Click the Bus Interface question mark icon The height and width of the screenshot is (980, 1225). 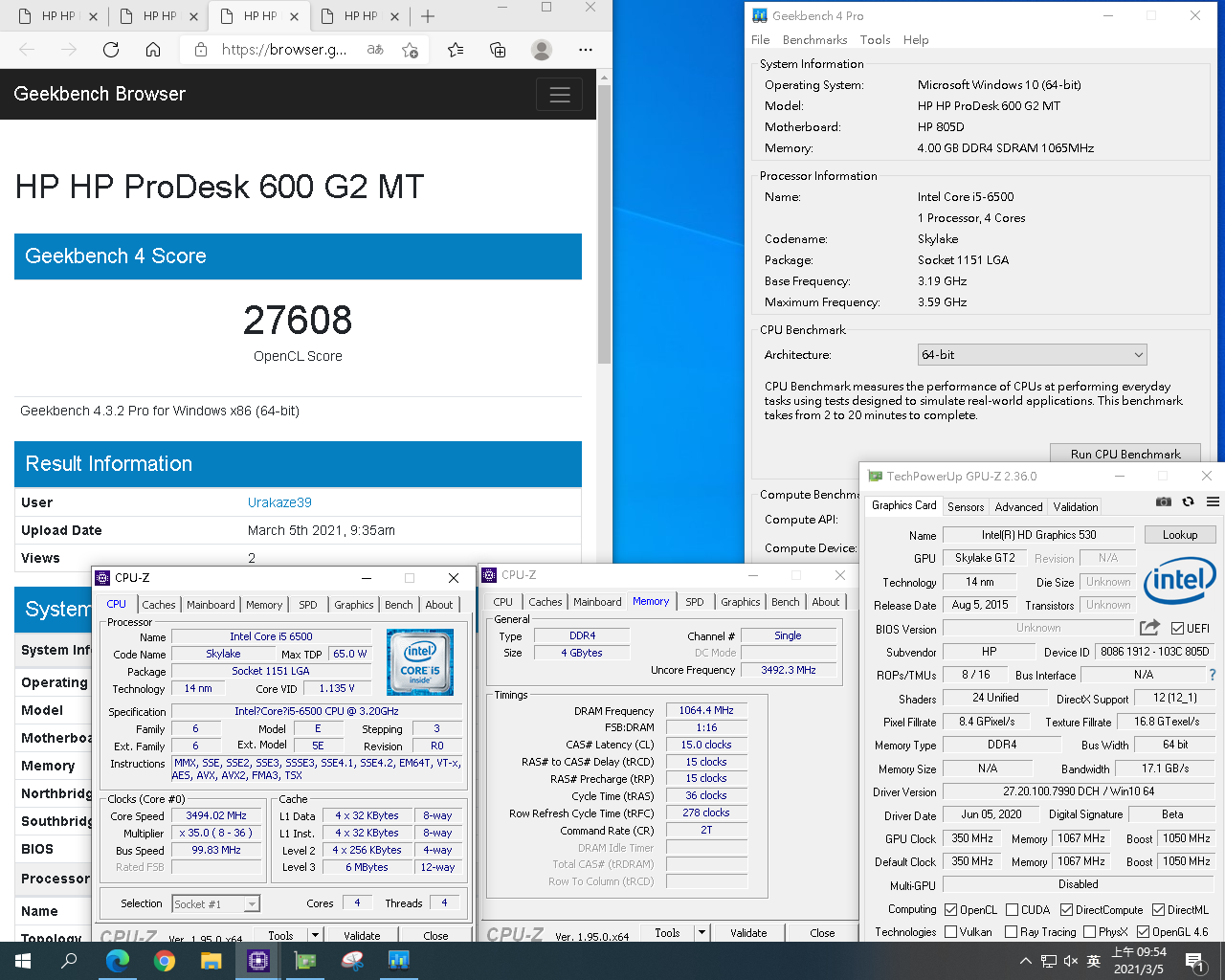point(1213,675)
